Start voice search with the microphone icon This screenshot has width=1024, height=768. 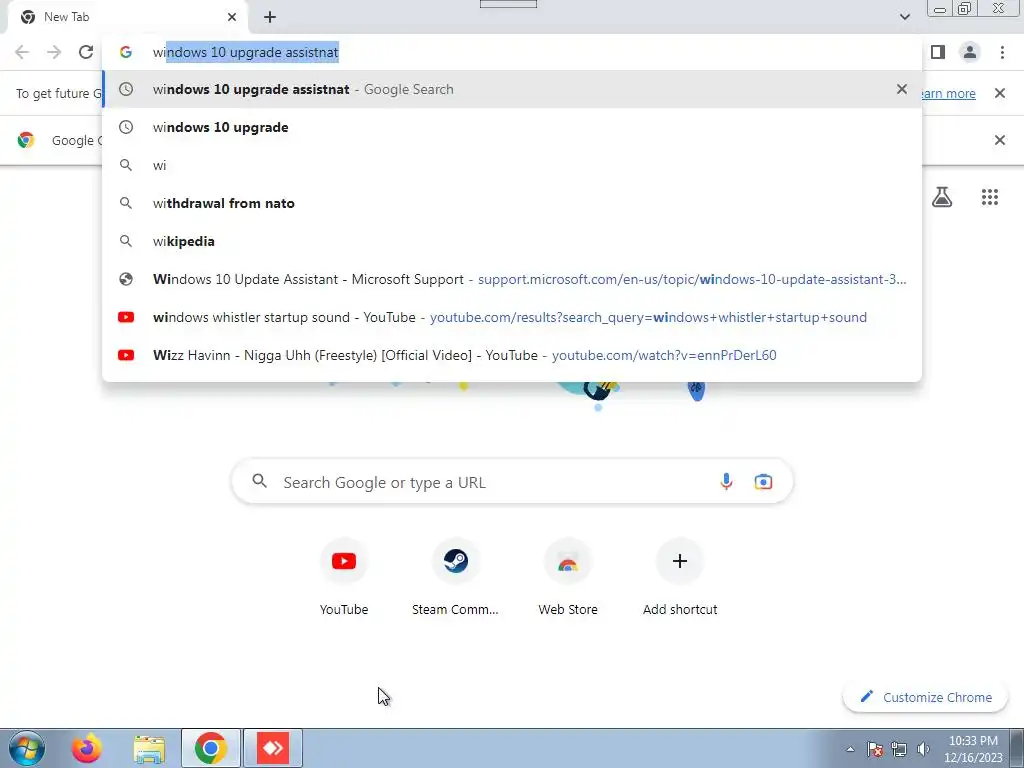coord(726,482)
